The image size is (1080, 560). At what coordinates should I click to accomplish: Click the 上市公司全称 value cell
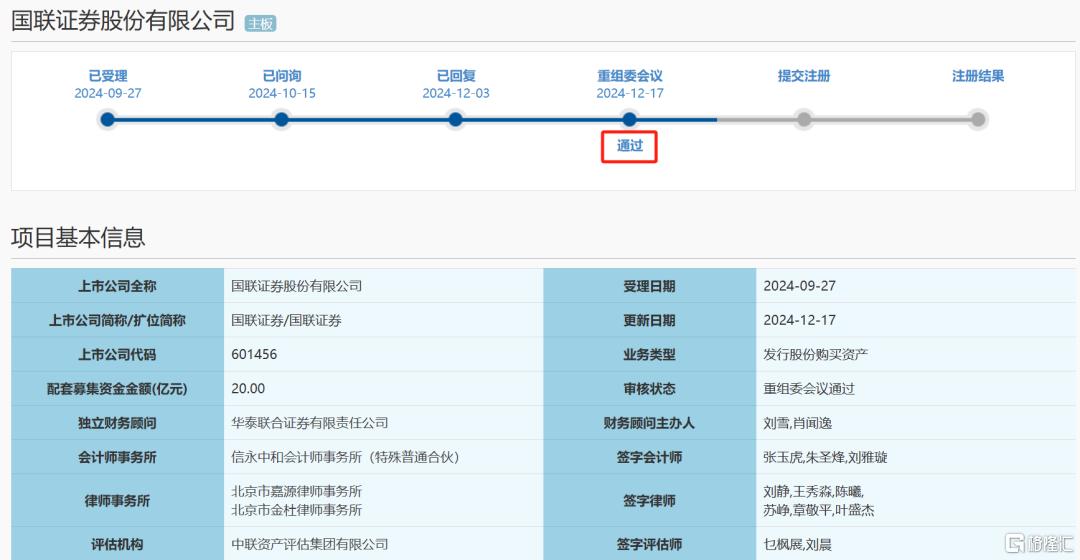[384, 286]
